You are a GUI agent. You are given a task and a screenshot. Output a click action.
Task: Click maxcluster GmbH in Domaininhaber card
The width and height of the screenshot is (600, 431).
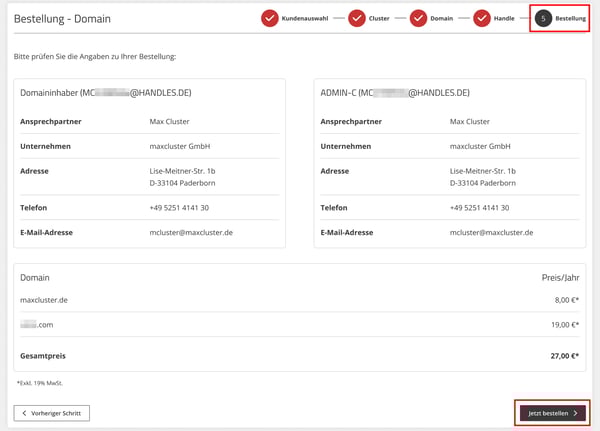(180, 146)
